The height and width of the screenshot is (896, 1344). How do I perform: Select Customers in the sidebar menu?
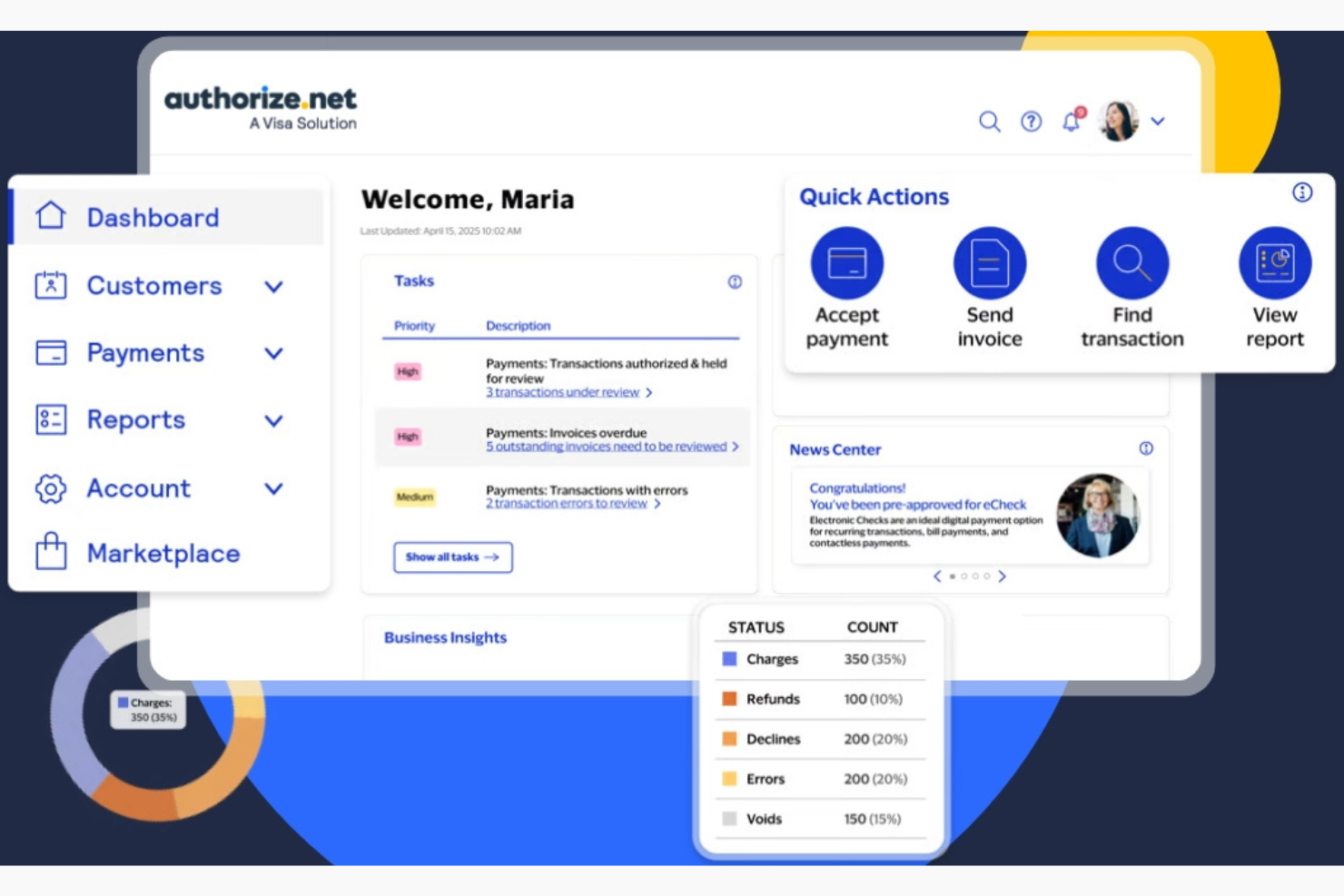pos(154,286)
